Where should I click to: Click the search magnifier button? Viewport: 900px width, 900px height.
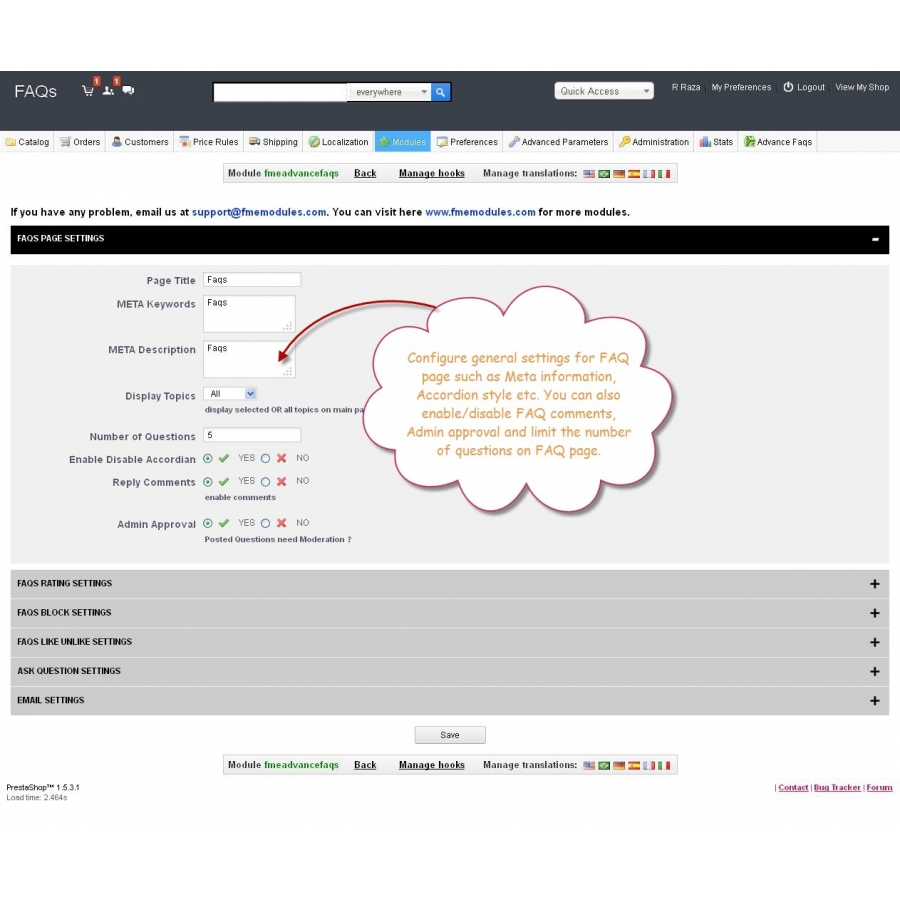(x=440, y=92)
